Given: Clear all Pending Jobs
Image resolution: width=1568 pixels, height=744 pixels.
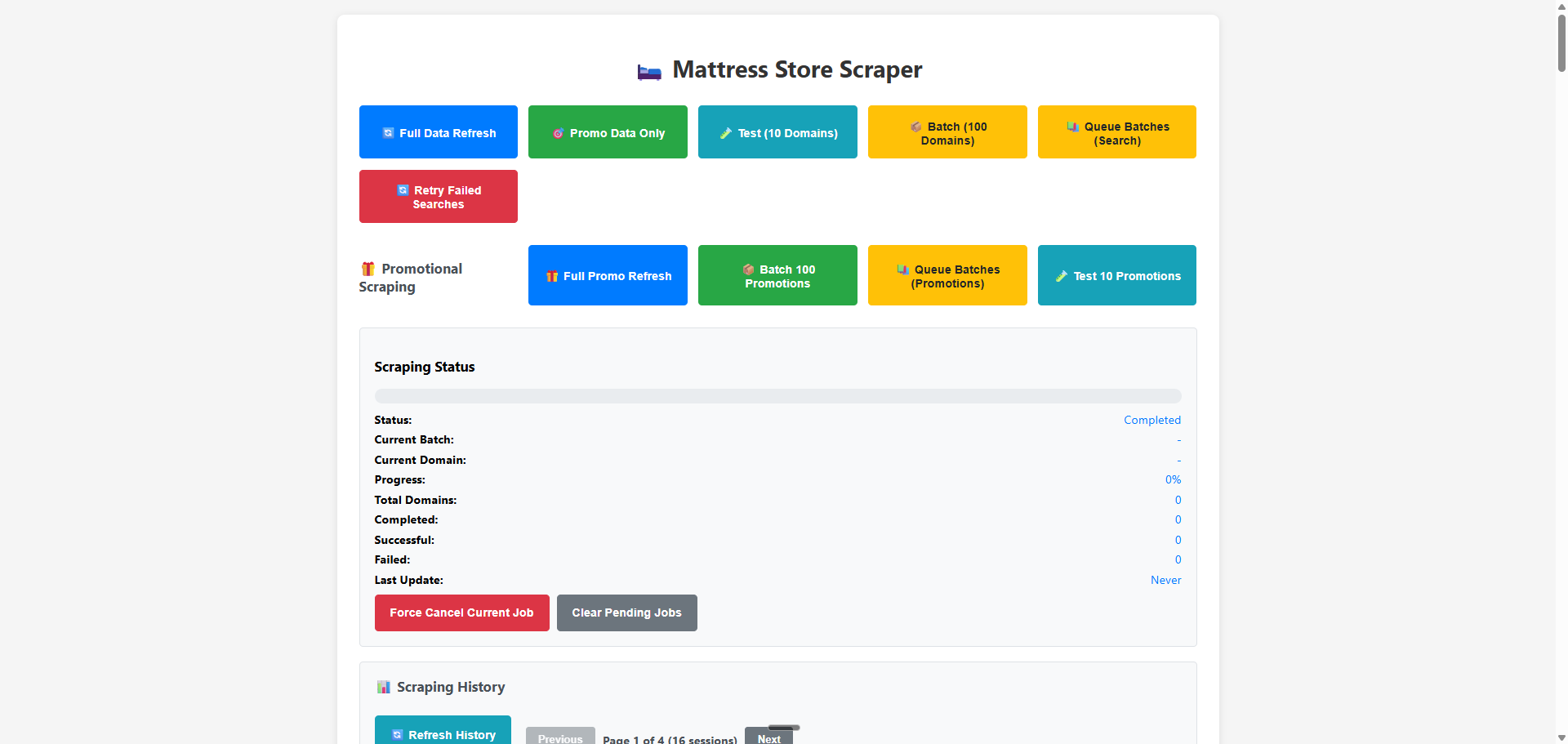Looking at the screenshot, I should tap(626, 613).
